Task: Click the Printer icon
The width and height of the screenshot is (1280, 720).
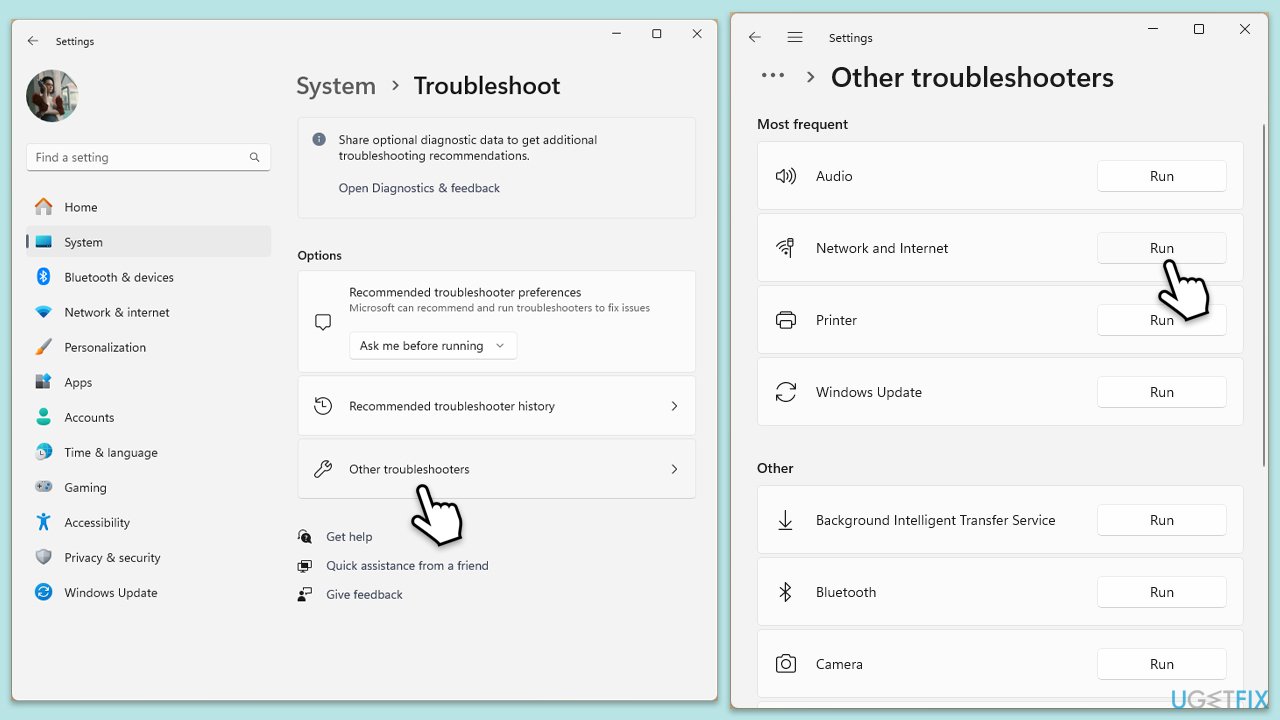Action: point(786,320)
